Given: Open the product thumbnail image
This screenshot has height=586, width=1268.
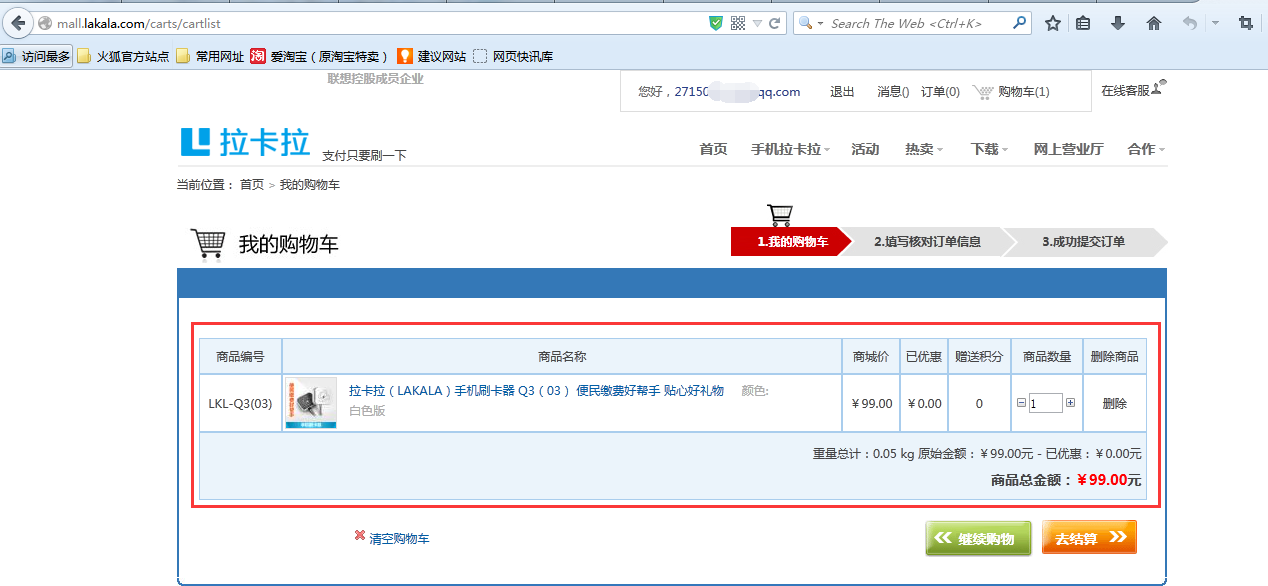Looking at the screenshot, I should [311, 403].
